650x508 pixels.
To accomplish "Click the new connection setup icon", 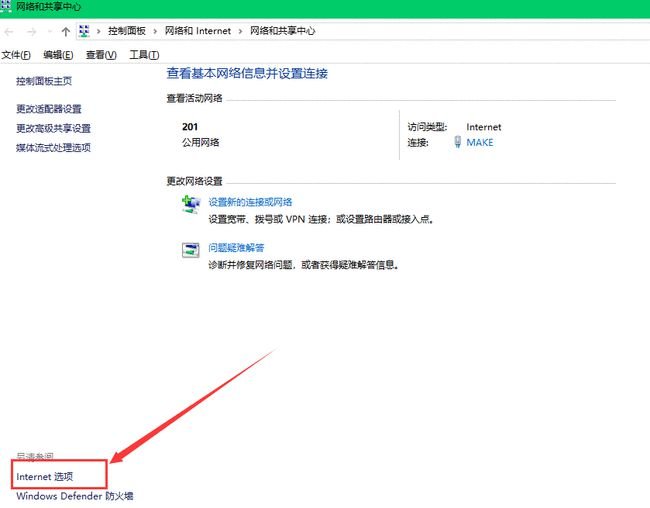I will click(190, 204).
